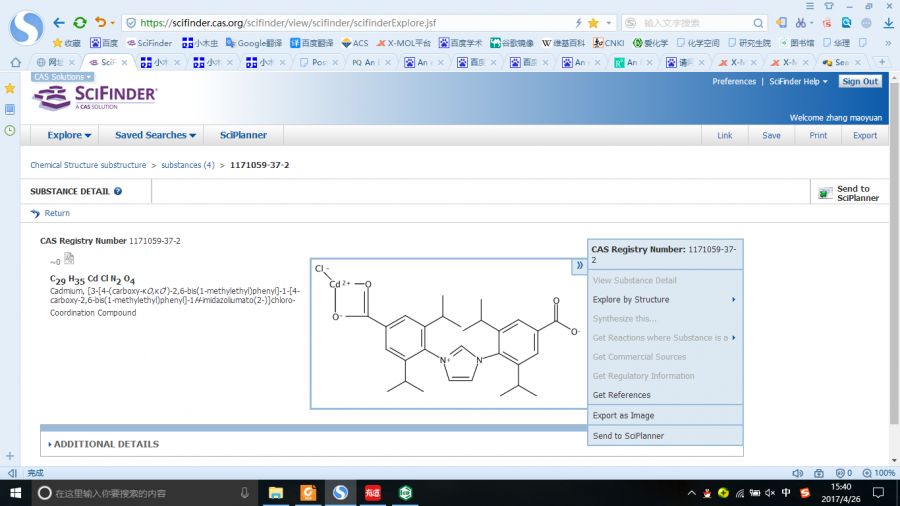The height and width of the screenshot is (506, 900).
Task: Expand the Additional Details section
Action: [x=104, y=444]
